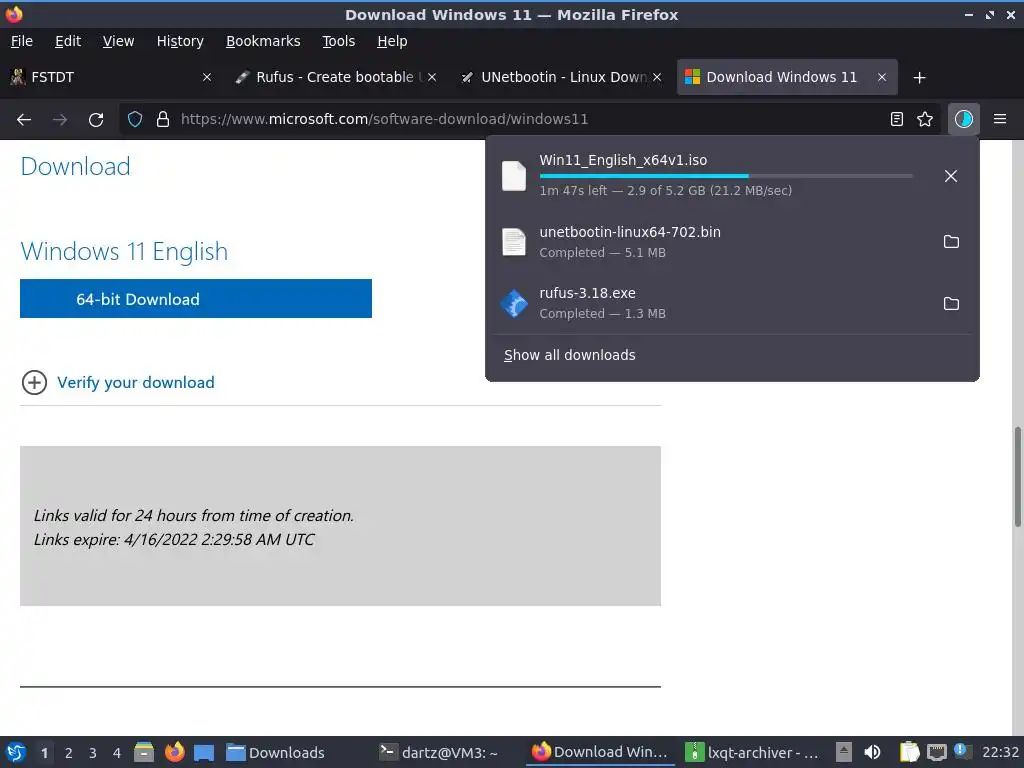Image resolution: width=1024 pixels, height=768 pixels.
Task: Close the Rufus tab
Action: pyautogui.click(x=432, y=77)
